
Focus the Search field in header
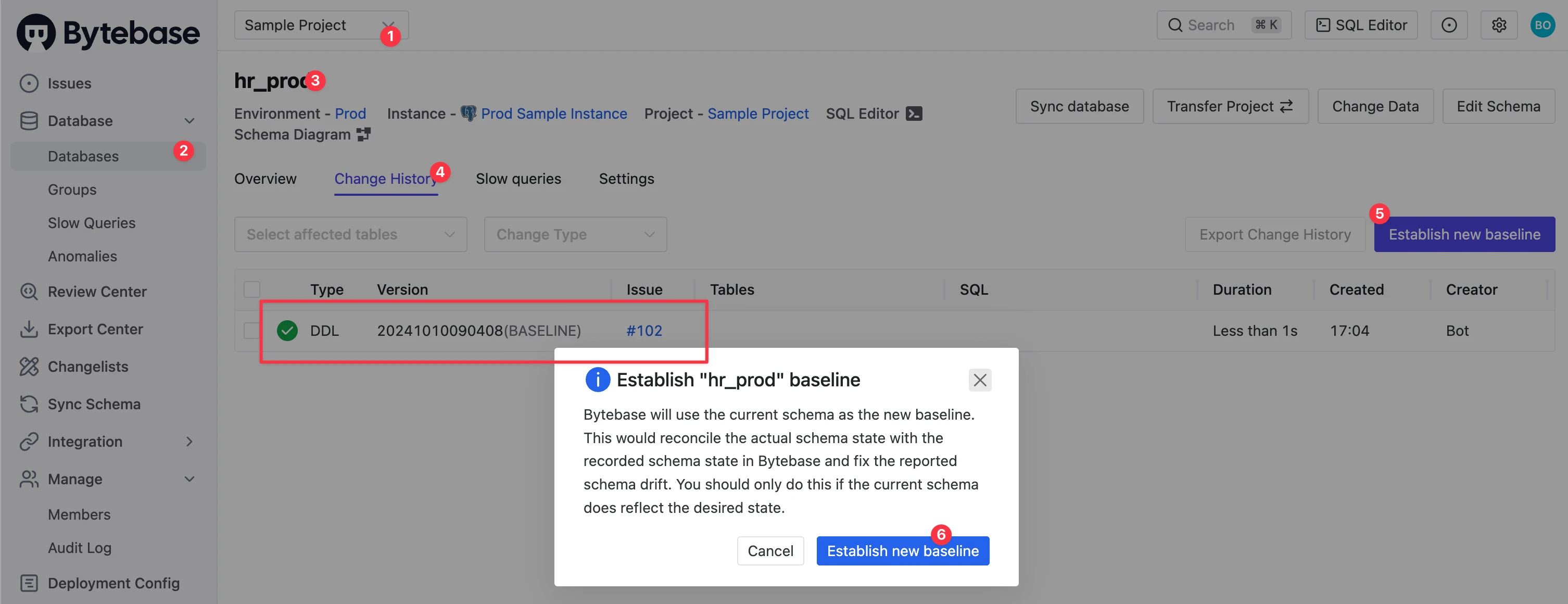tap(1224, 25)
